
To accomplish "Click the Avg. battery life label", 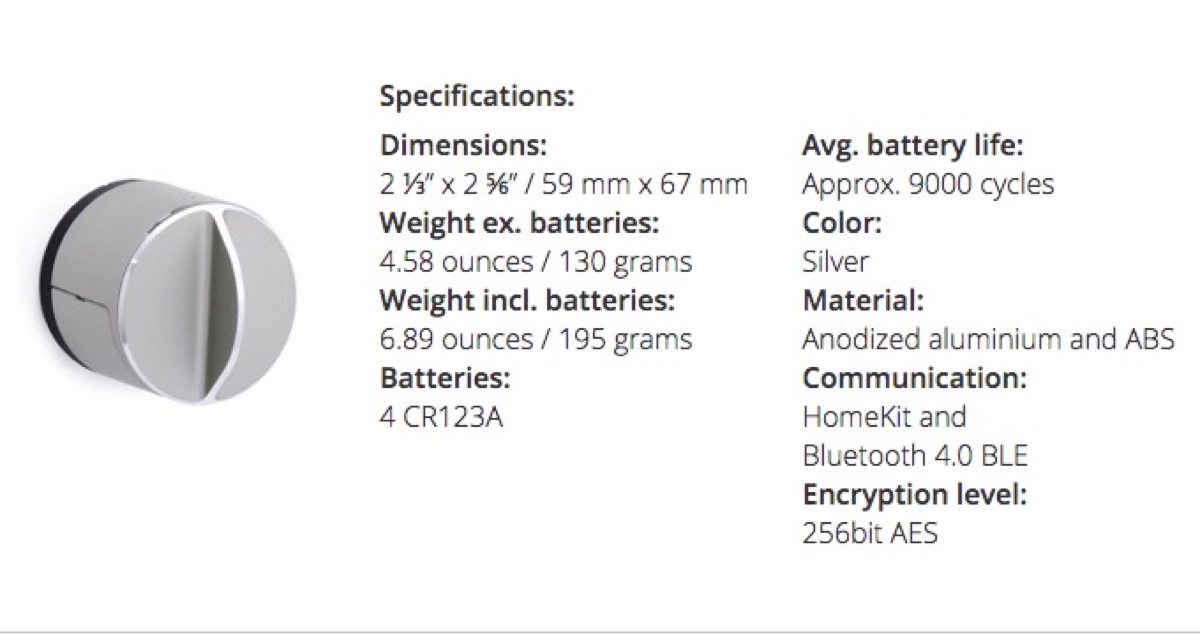I will coord(913,146).
